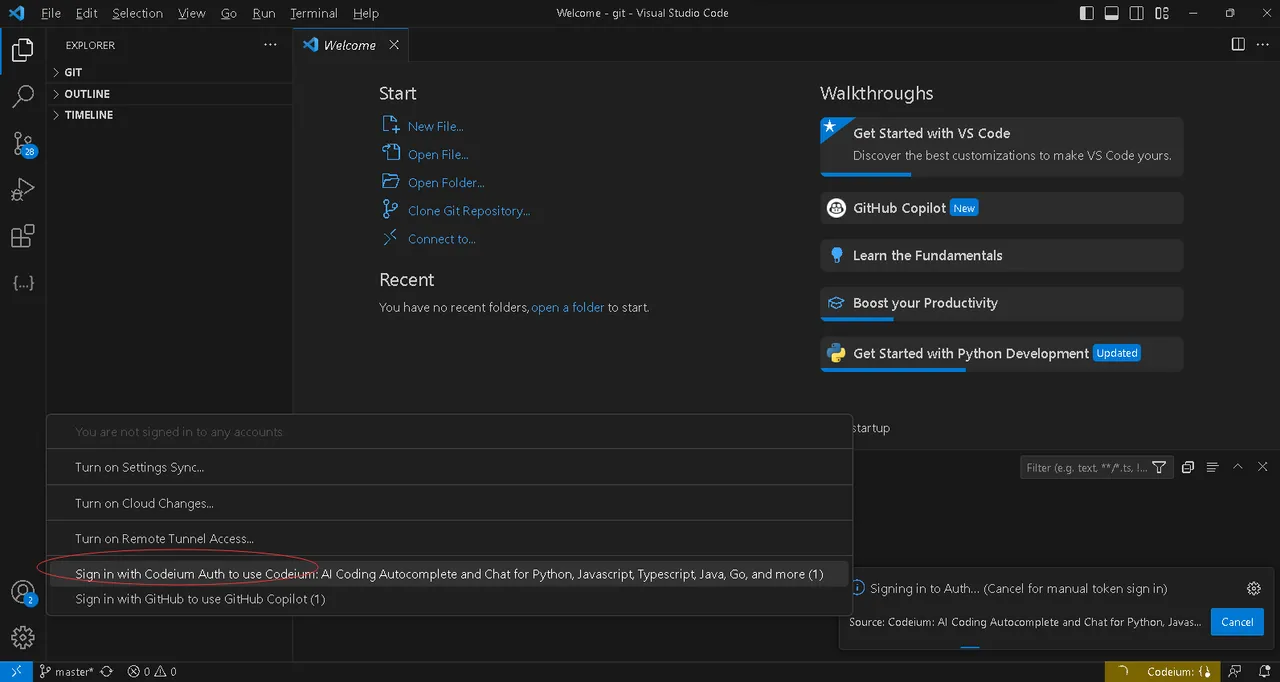The width and height of the screenshot is (1280, 682).
Task: Click the VS Code logo in title bar
Action: point(16,13)
